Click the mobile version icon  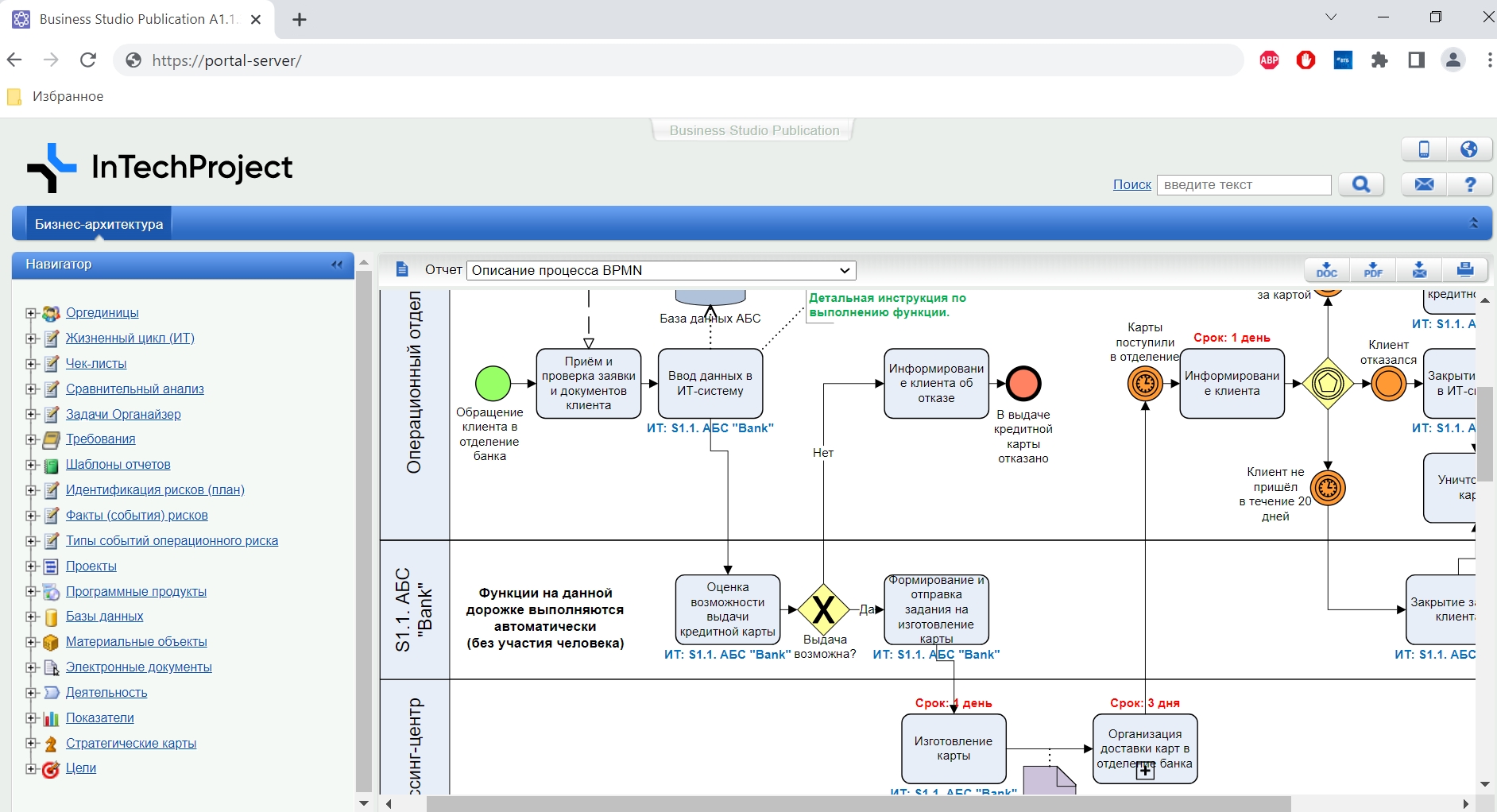coord(1424,149)
